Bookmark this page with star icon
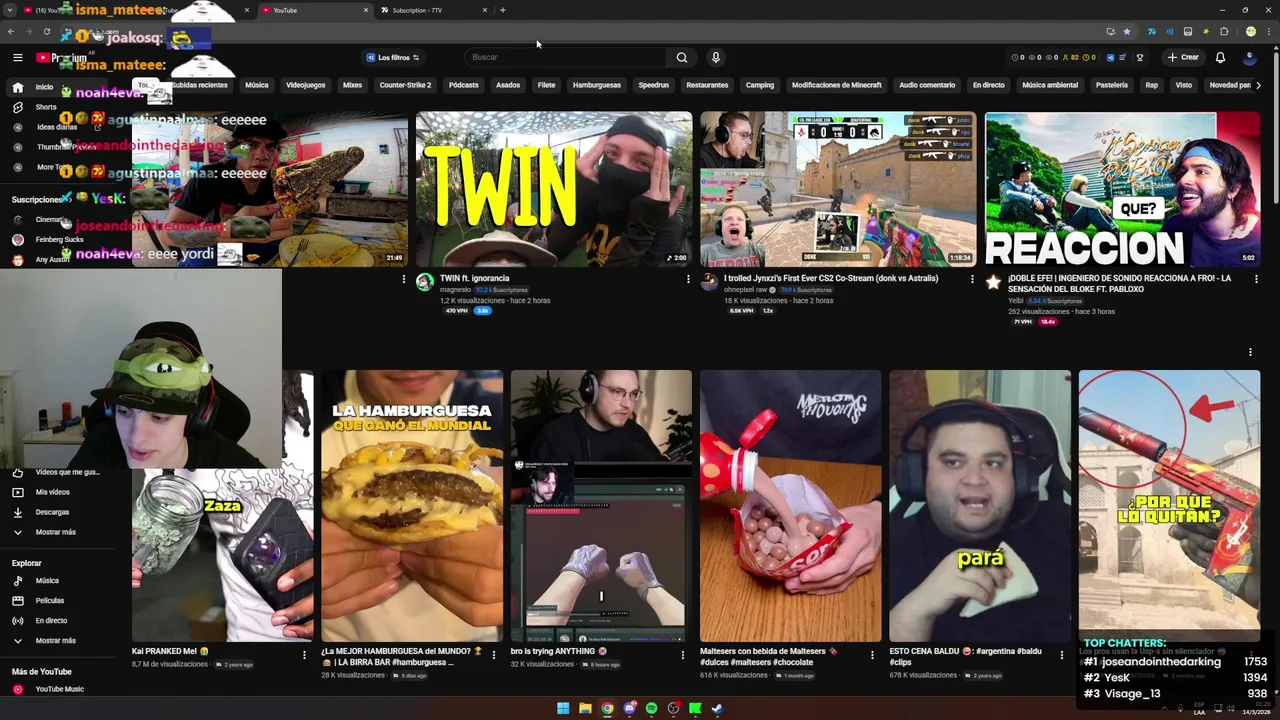The image size is (1280, 720). pos(1127,32)
